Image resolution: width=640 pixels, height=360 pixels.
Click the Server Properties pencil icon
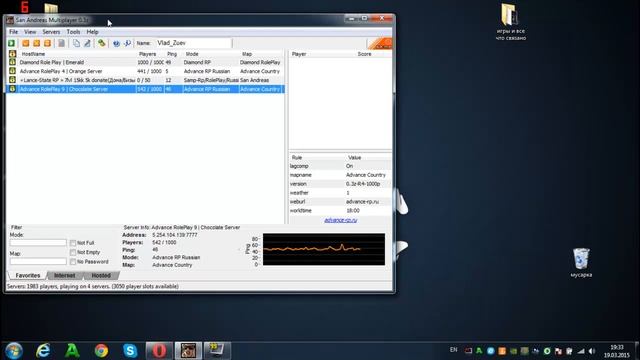pos(87,43)
